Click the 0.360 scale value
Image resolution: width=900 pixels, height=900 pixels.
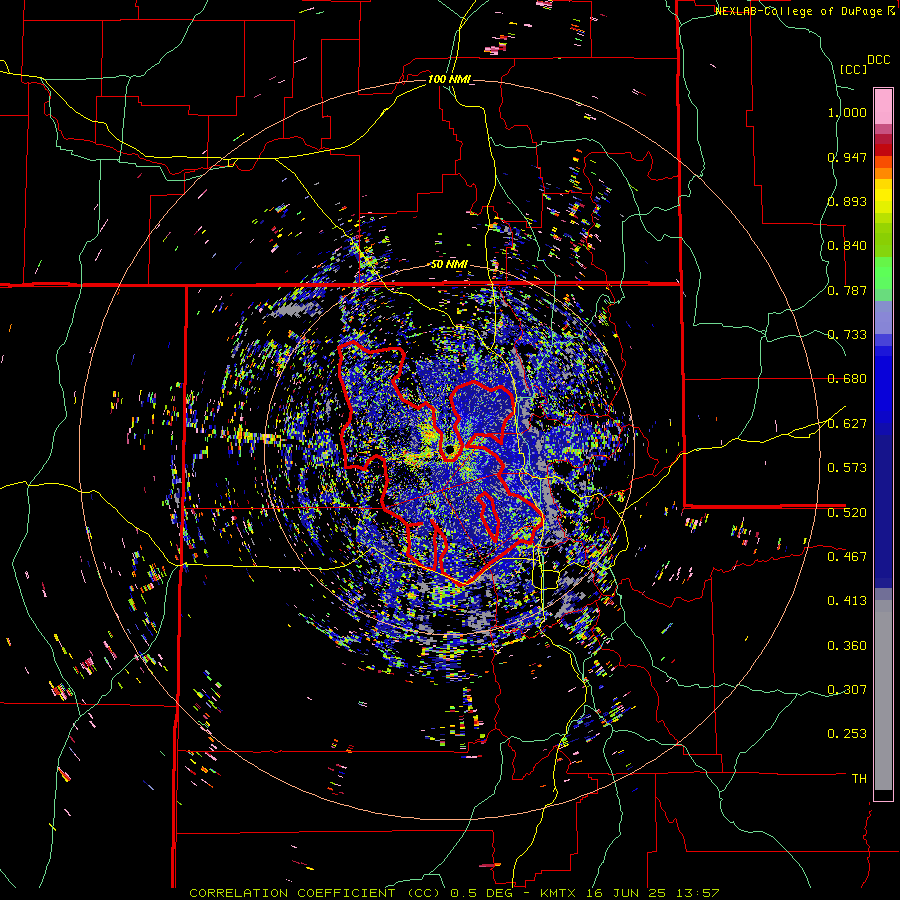click(847, 646)
